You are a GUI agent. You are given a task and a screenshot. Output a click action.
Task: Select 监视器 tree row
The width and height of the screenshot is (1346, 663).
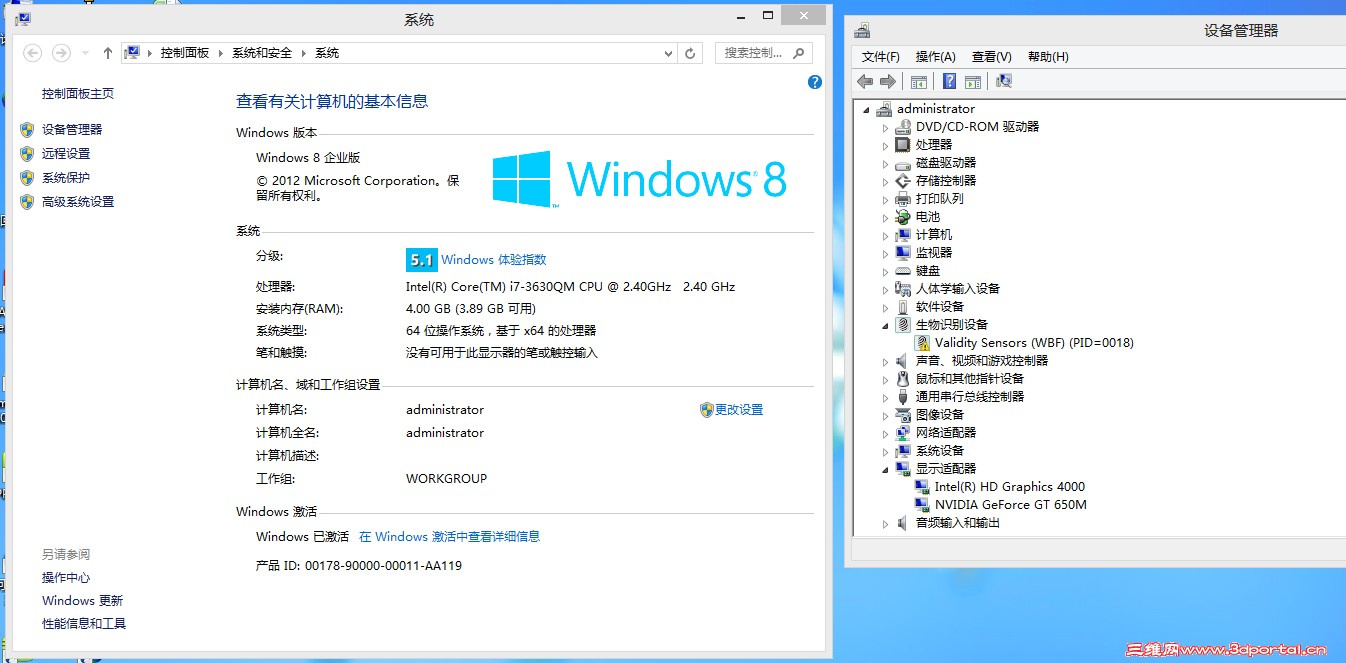point(933,253)
